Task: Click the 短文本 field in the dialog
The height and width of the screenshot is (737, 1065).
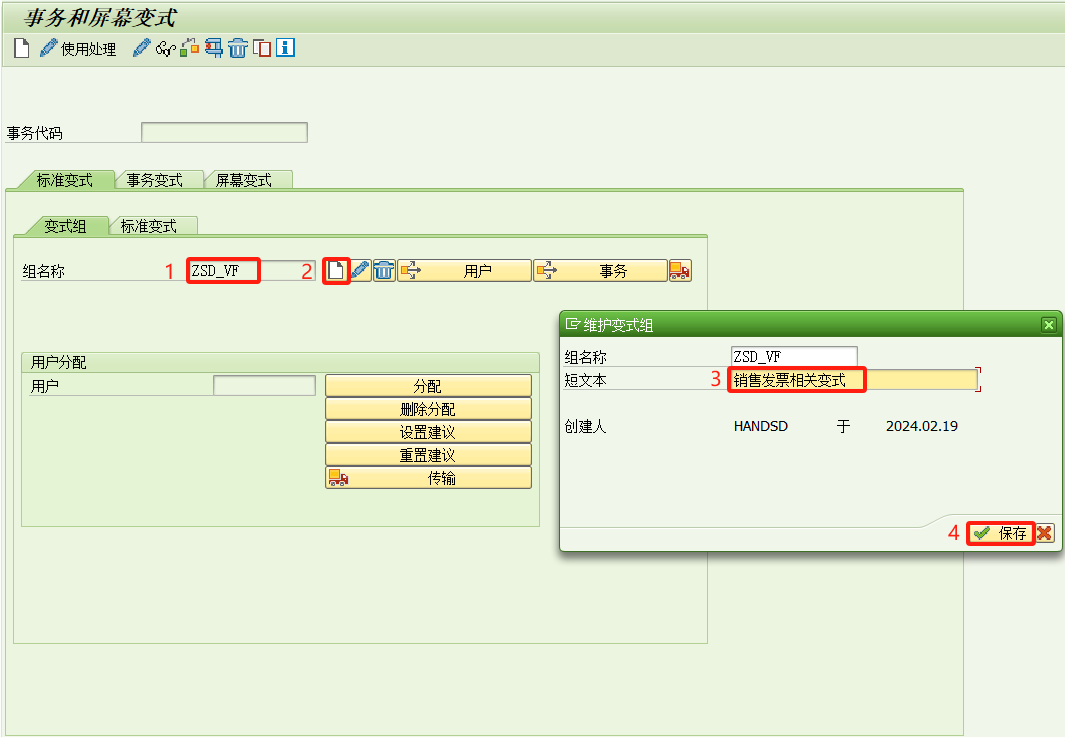Action: coord(854,380)
